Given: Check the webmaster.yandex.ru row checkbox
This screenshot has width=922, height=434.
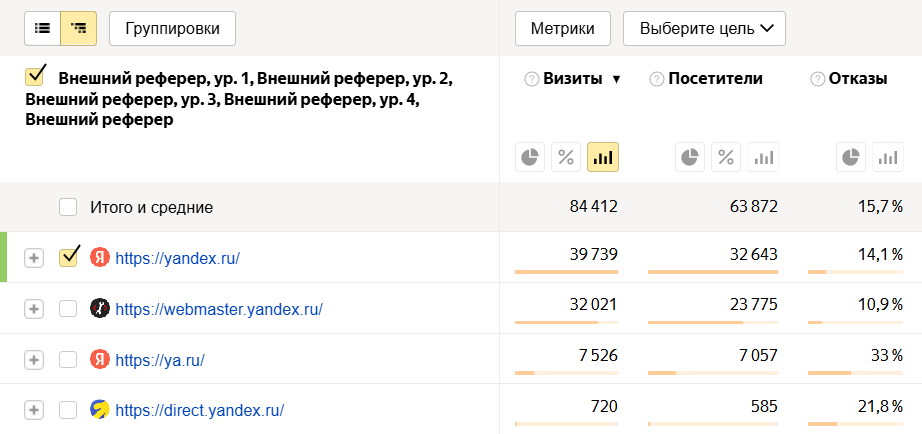Looking at the screenshot, I should [68, 309].
